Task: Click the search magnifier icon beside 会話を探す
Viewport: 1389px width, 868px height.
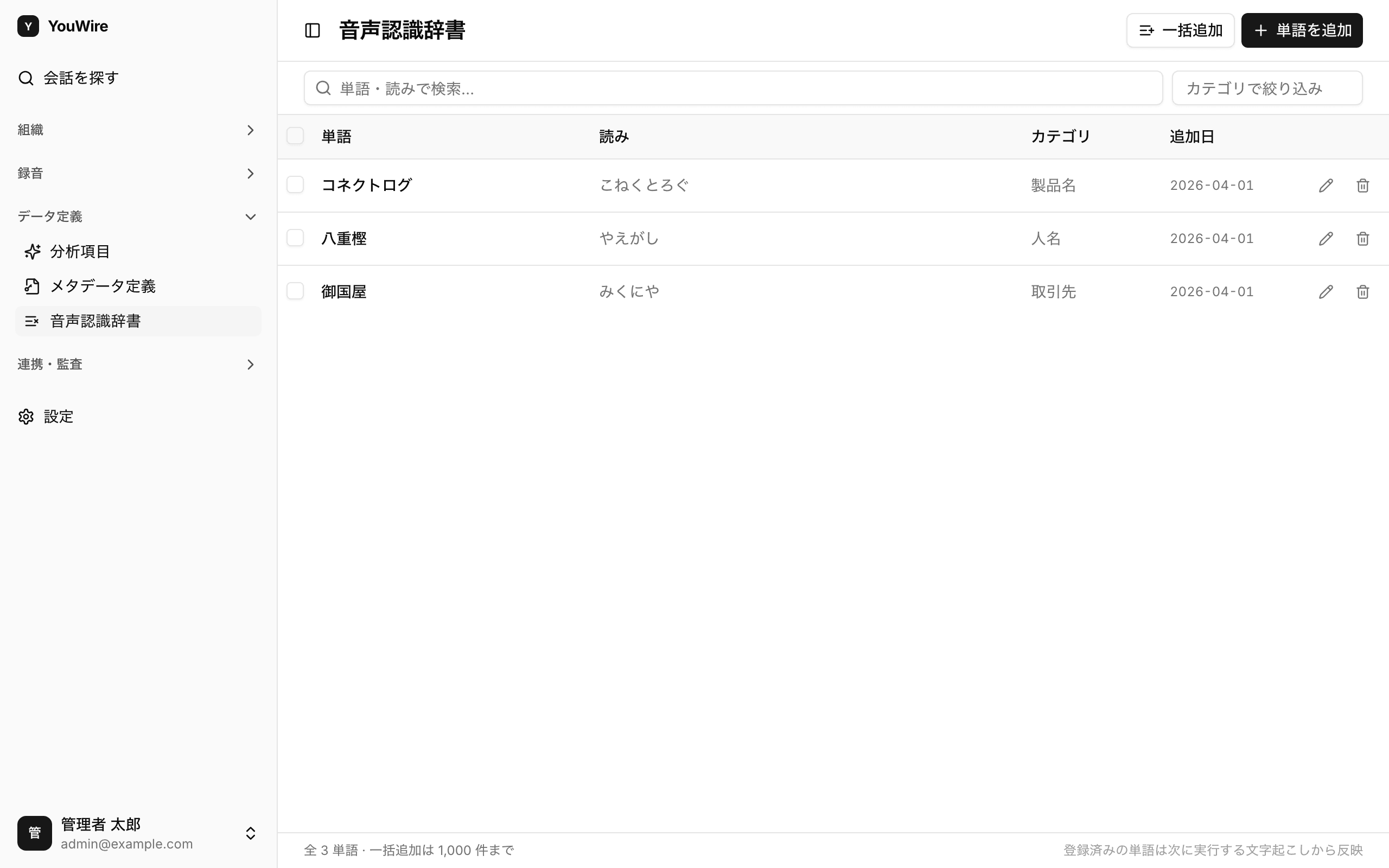Action: (x=26, y=78)
